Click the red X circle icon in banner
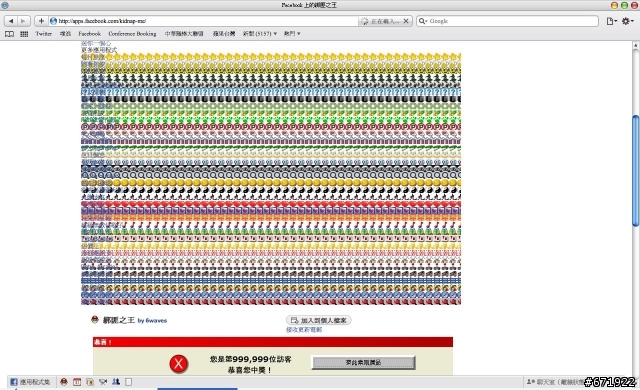Screen dimensions: 640x390 coord(179,363)
